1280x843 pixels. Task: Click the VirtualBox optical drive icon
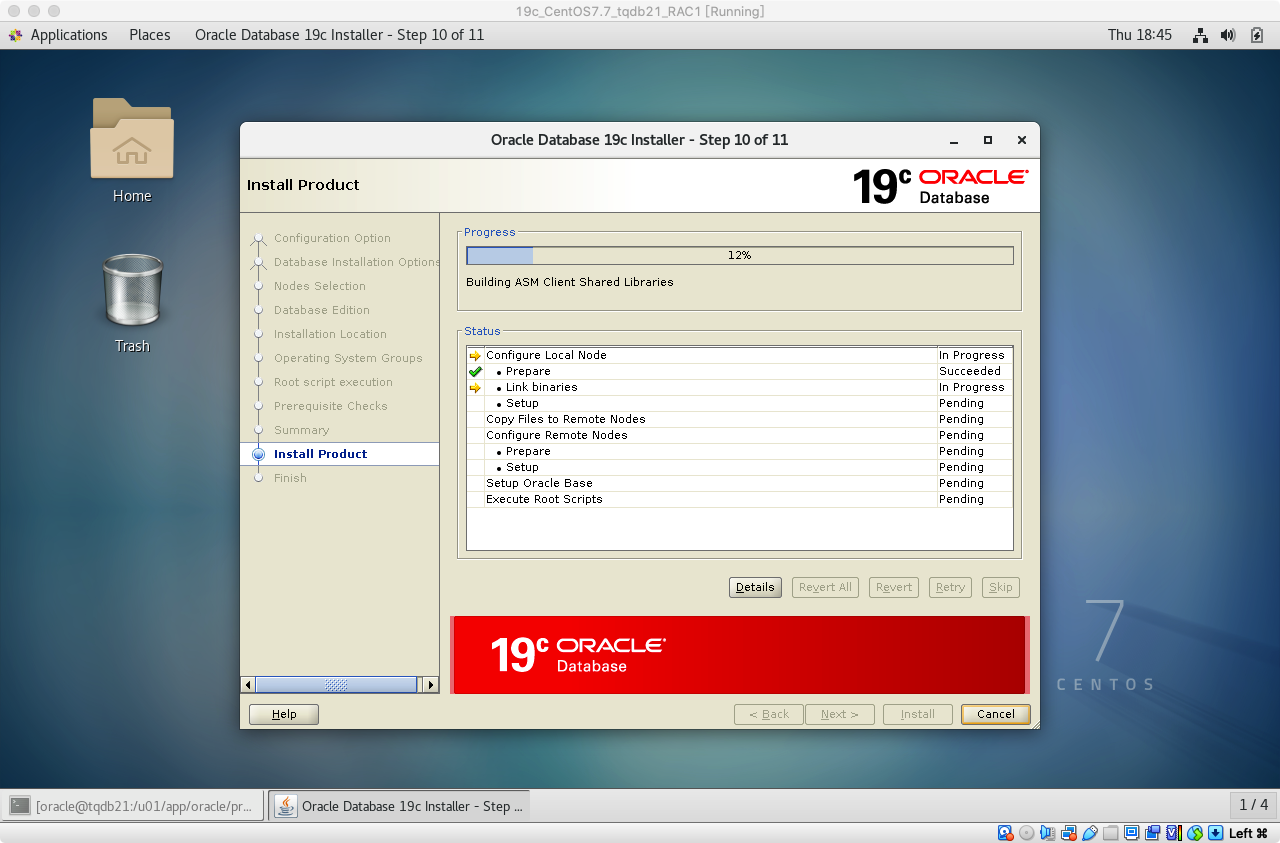point(1027,833)
